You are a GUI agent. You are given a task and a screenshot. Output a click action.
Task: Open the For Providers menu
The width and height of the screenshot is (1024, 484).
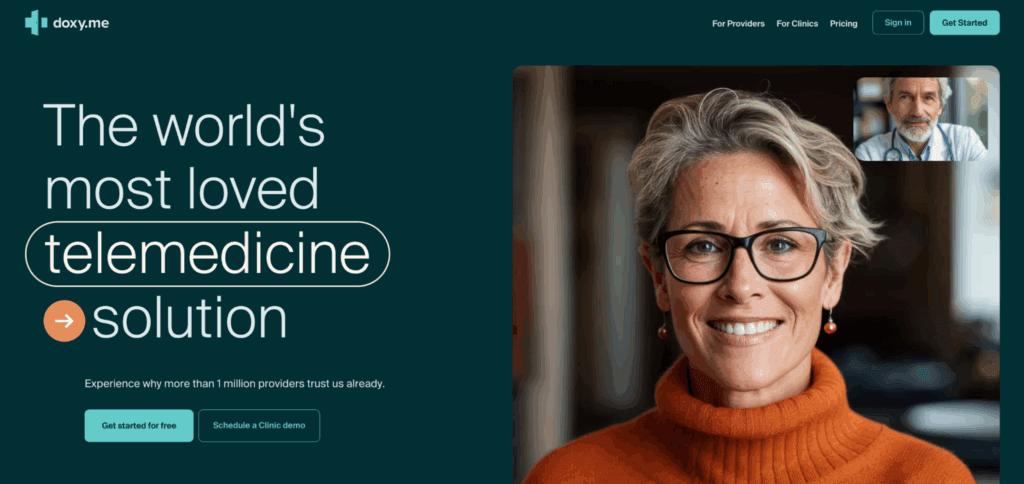coord(738,24)
